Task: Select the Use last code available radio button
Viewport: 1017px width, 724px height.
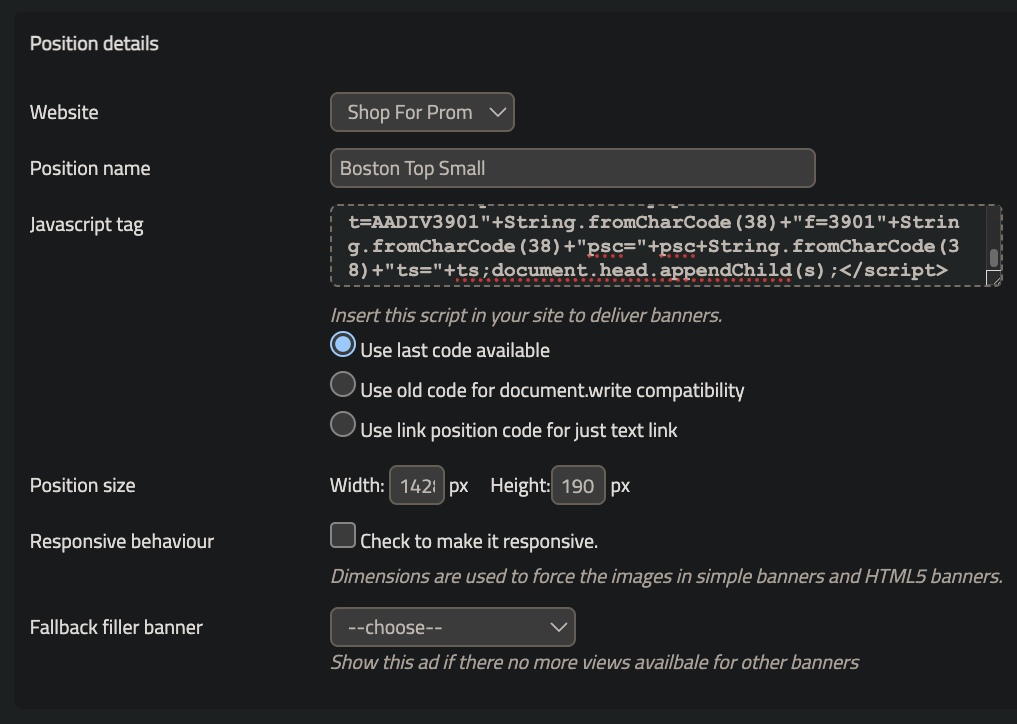Action: [343, 345]
